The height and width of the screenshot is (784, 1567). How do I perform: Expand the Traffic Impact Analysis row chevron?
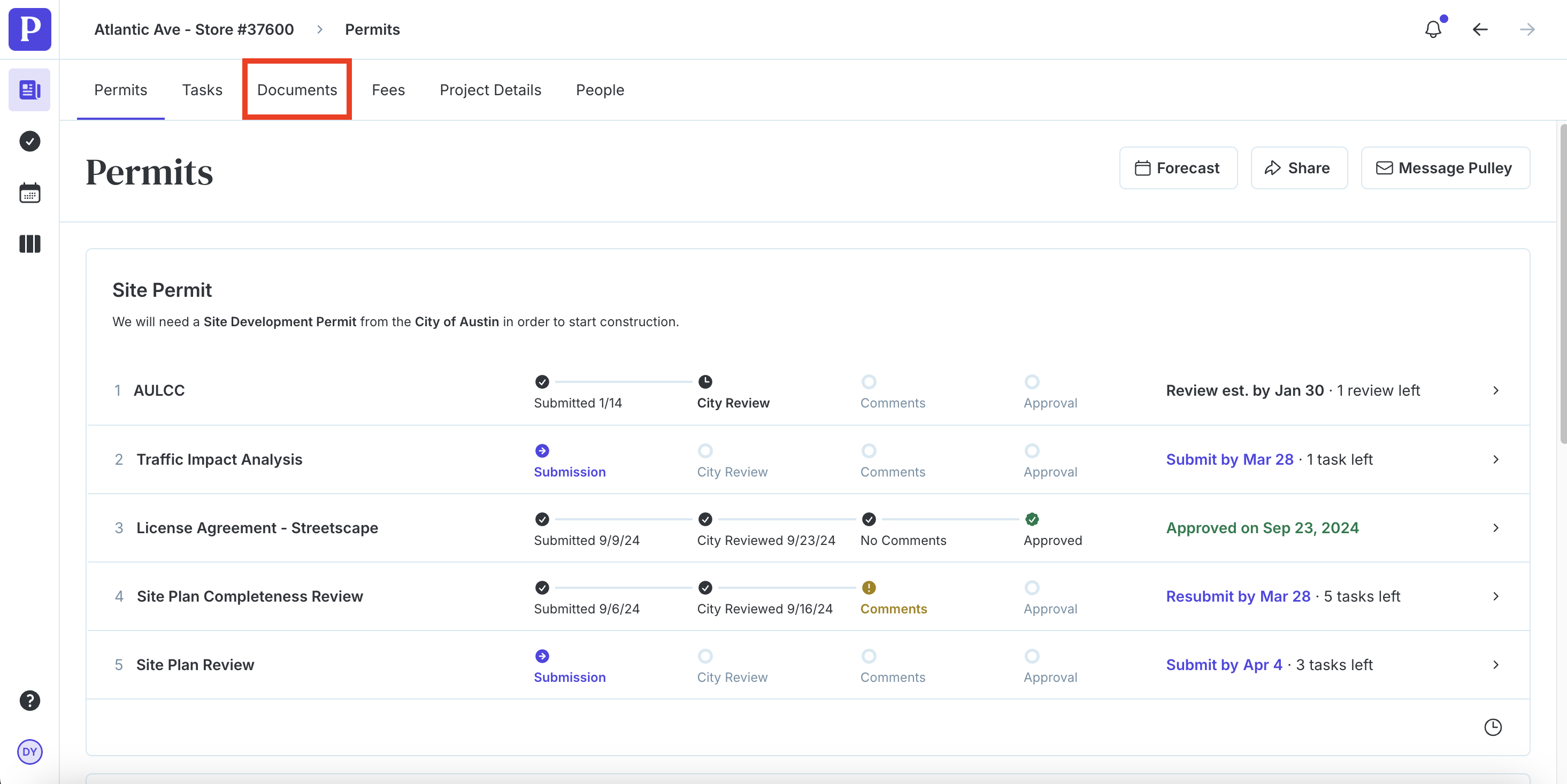(1496, 459)
